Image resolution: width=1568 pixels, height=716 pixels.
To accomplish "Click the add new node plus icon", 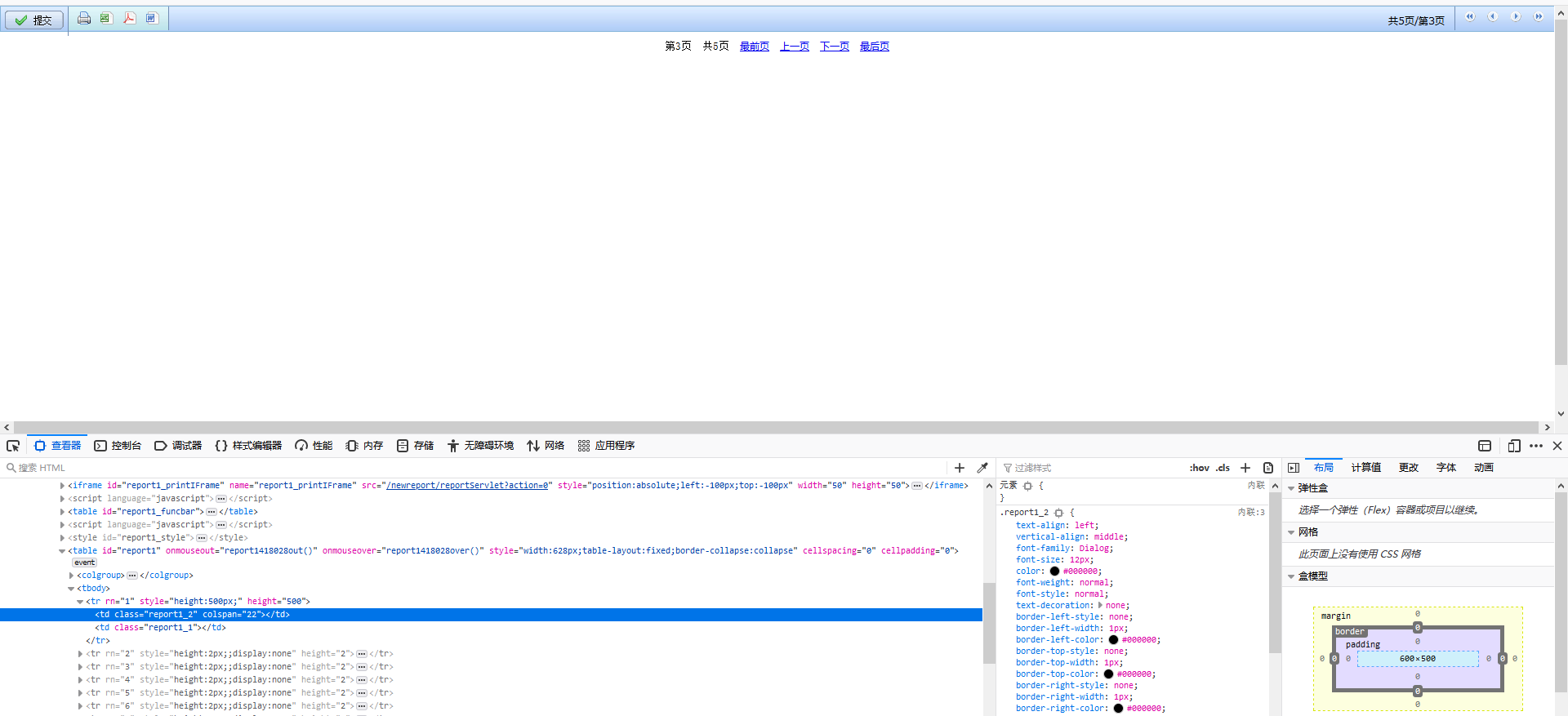I will tap(960, 468).
